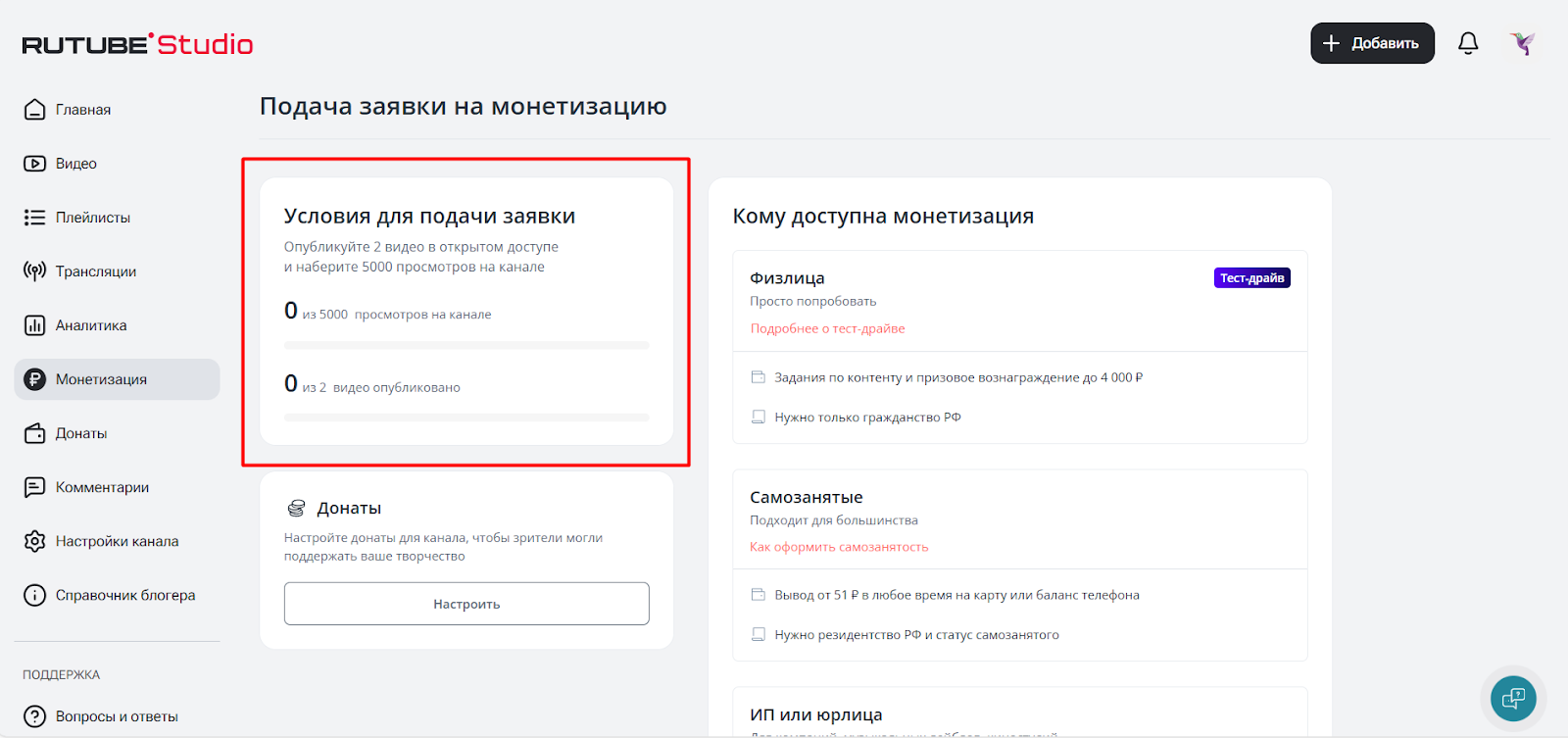Click the ПОДДЕРЖКА section label

(x=61, y=674)
